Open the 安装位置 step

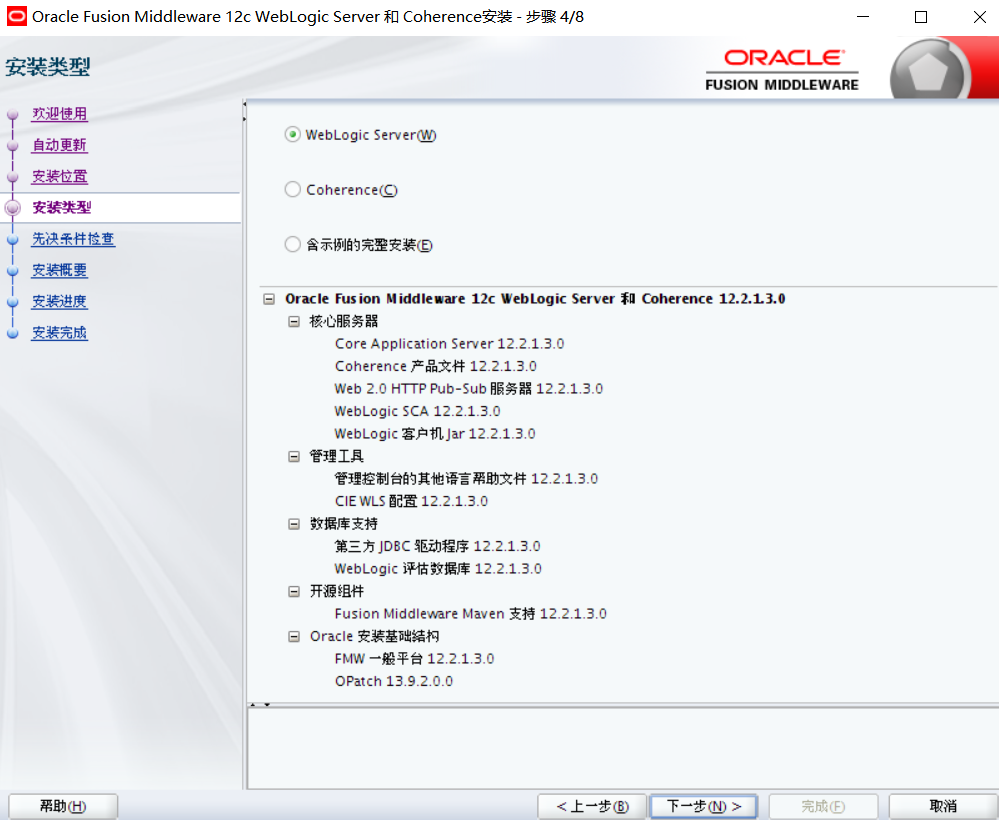(x=58, y=176)
